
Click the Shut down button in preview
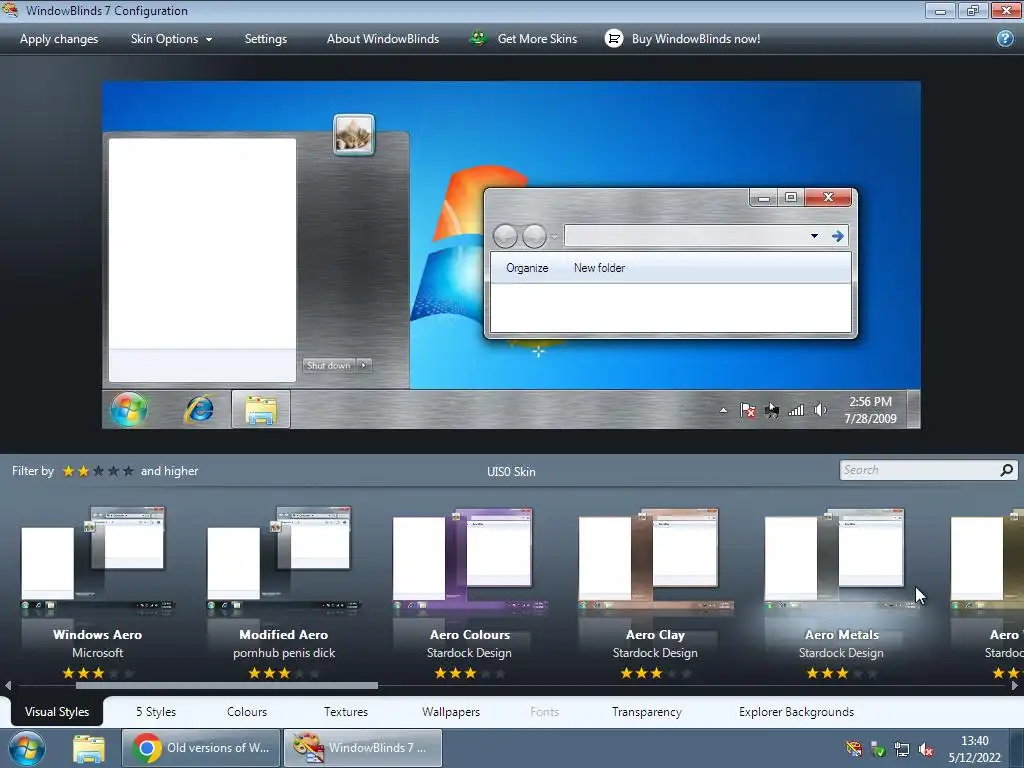click(328, 365)
